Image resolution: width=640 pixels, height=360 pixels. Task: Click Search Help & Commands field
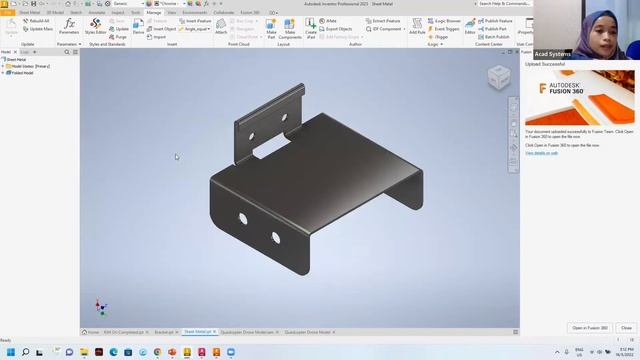[x=504, y=4]
